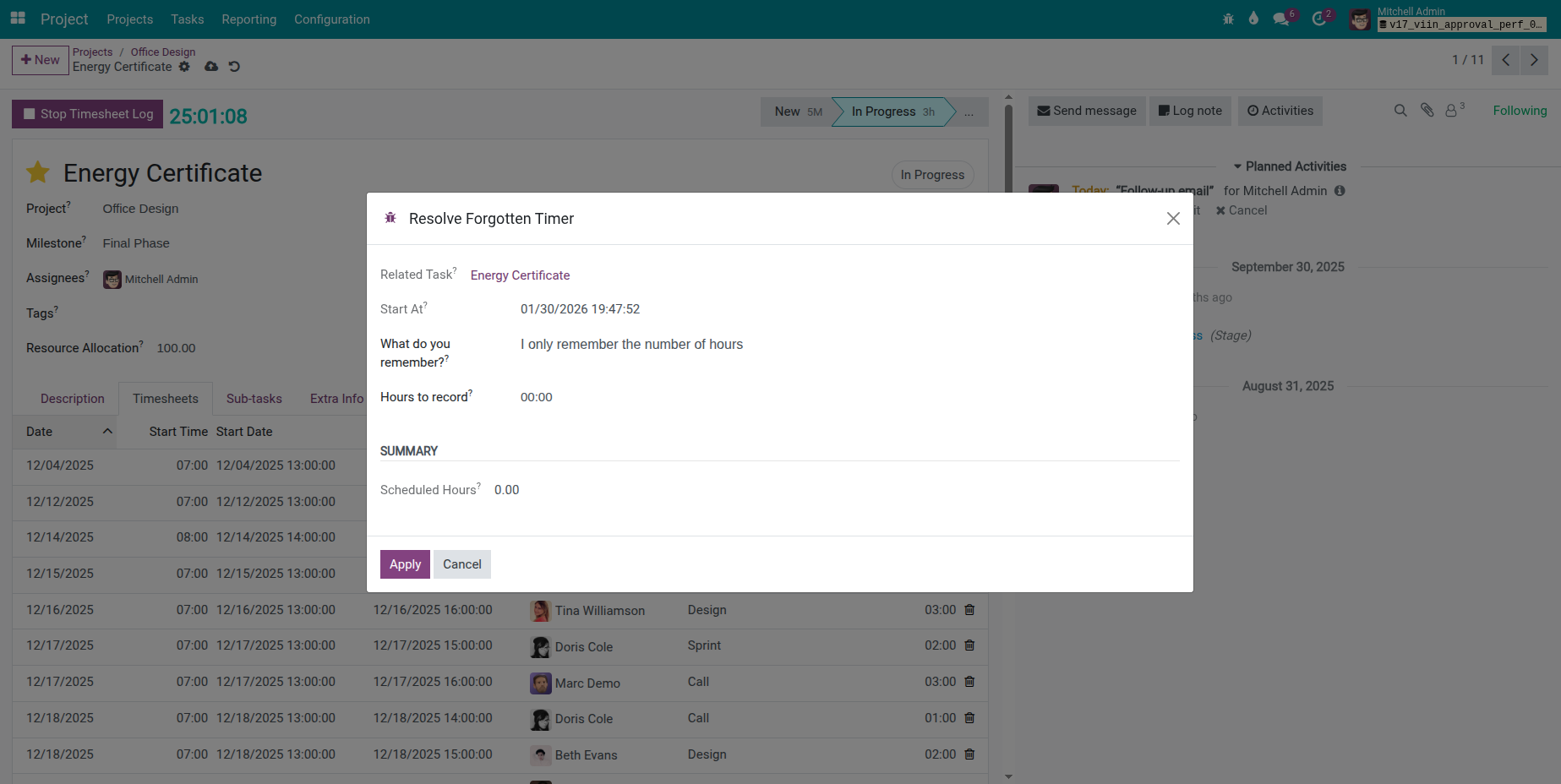The height and width of the screenshot is (784, 1561).
Task: Open the apps grid menu icon
Action: [18, 18]
